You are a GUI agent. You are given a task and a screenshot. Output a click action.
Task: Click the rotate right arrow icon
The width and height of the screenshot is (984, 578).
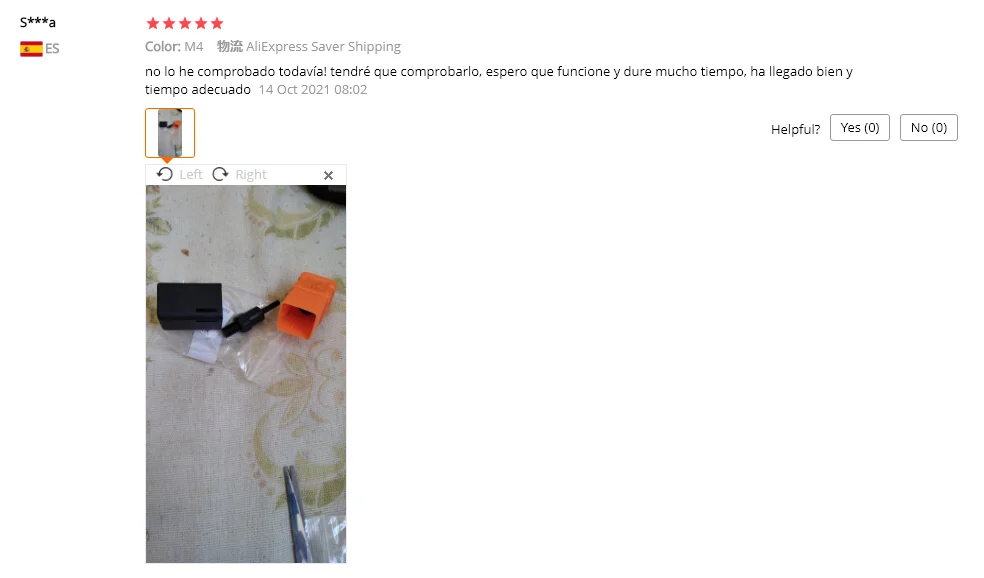(x=220, y=174)
